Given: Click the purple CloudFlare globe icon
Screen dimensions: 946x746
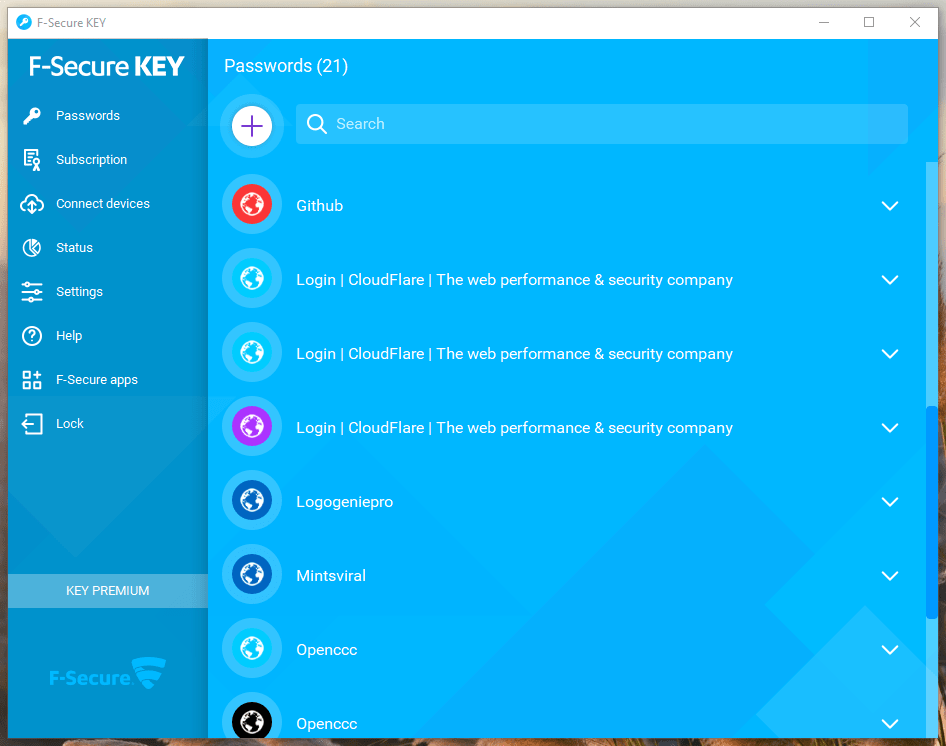Looking at the screenshot, I should 251,427.
